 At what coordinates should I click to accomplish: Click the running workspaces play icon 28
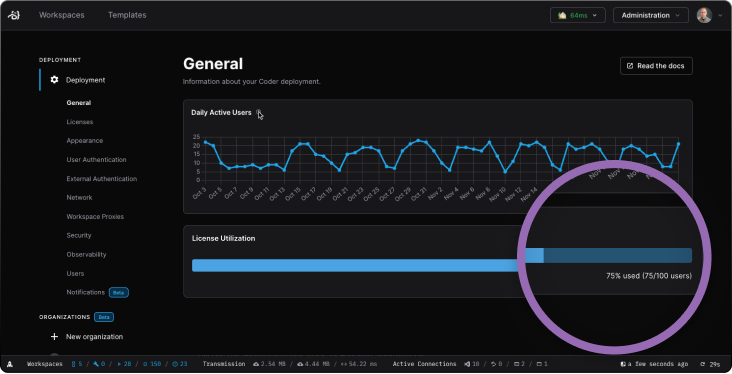click(x=119, y=364)
